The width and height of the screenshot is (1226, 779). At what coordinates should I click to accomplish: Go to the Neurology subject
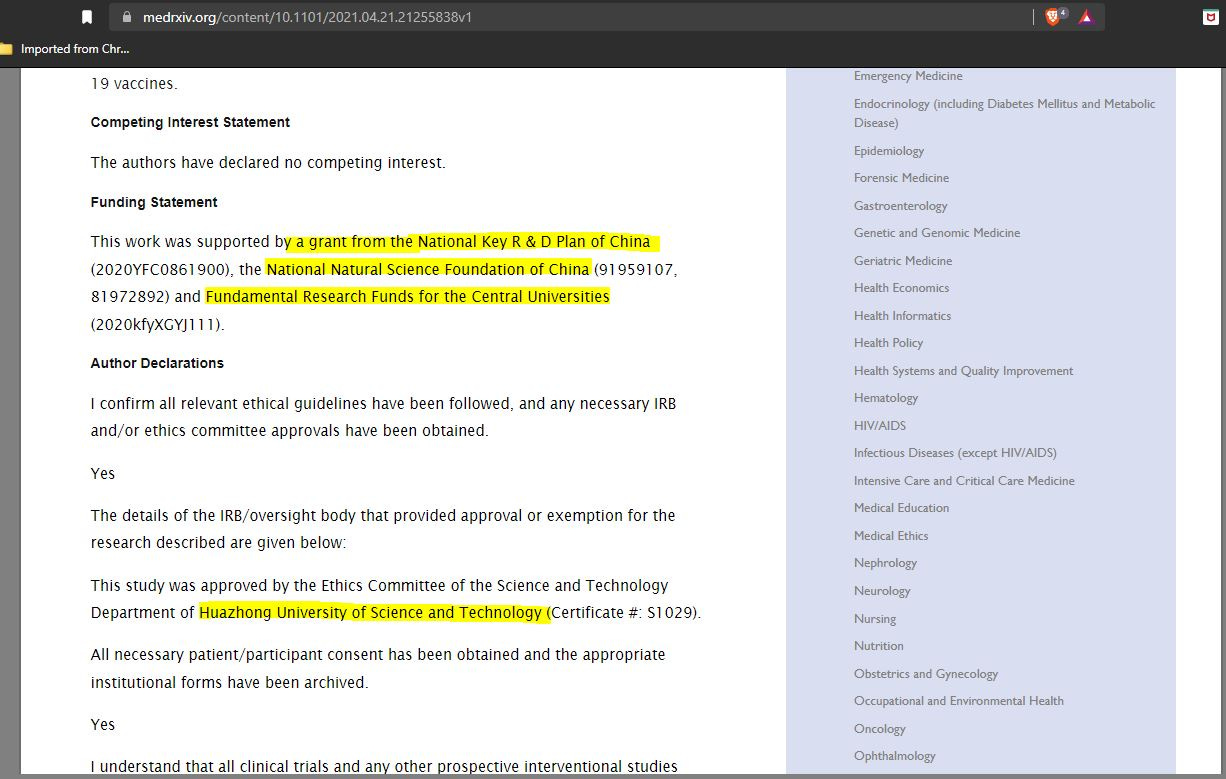pos(882,591)
